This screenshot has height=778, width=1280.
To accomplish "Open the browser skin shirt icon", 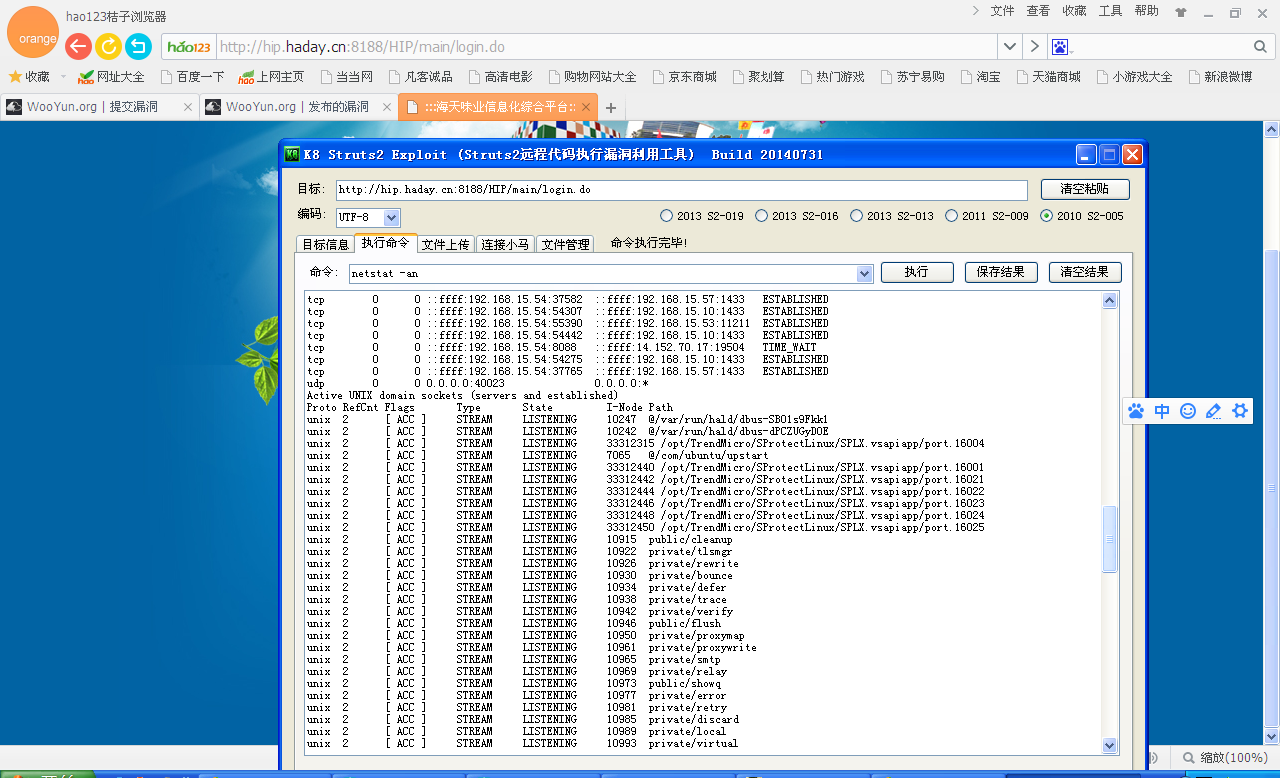I will pos(1181,13).
